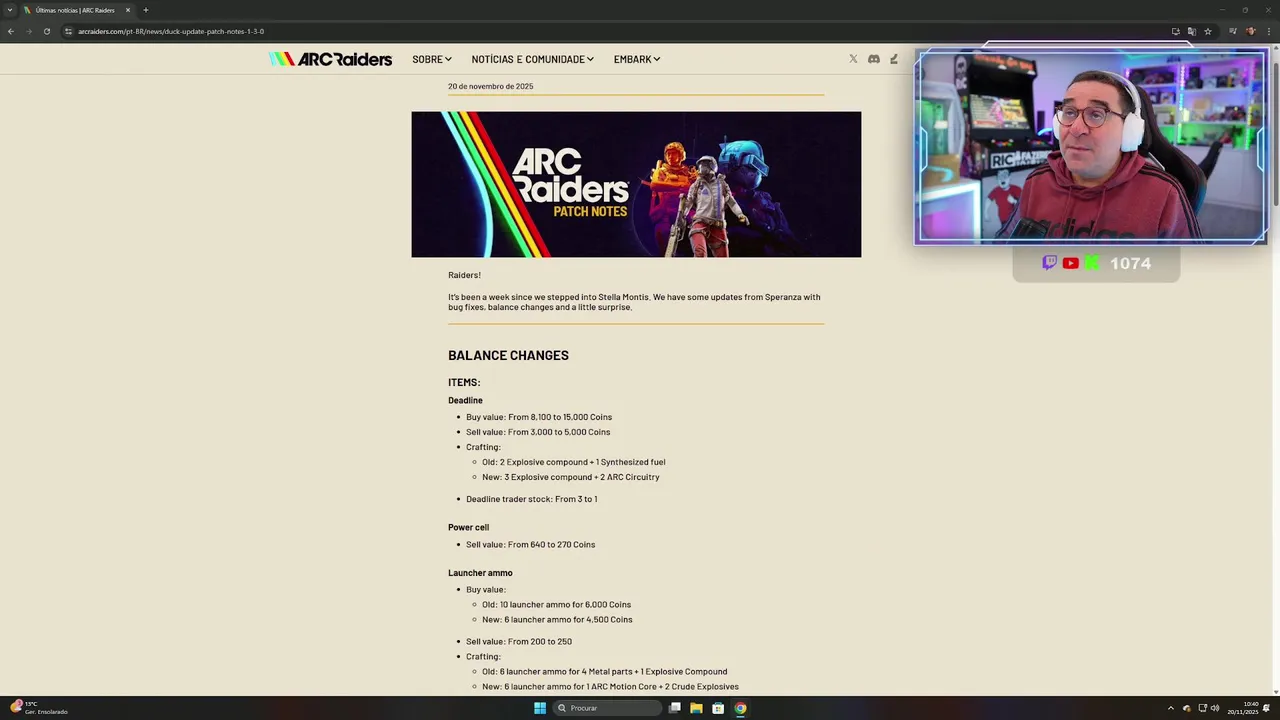Click the "ITEMS:" subheading
The image size is (1280, 720).
pos(464,382)
